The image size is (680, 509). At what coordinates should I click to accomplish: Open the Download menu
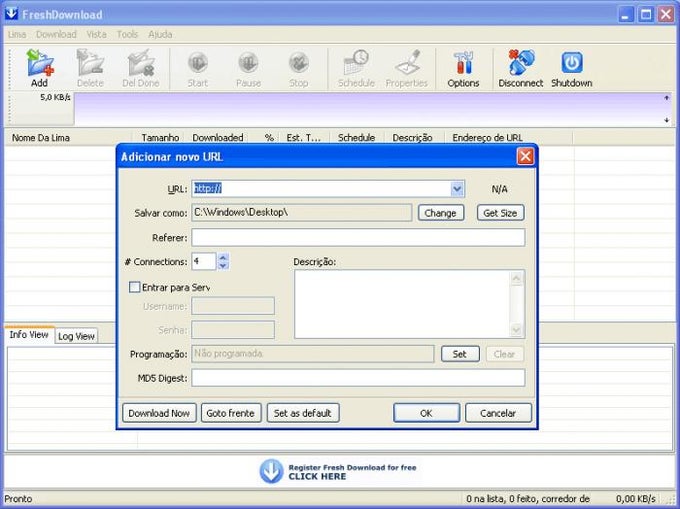point(56,34)
